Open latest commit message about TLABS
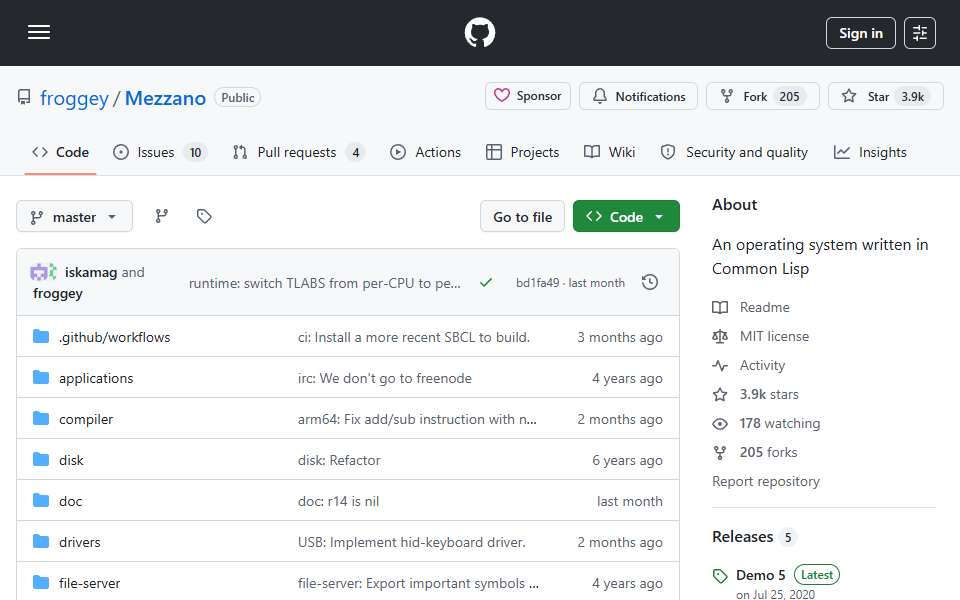Screen dimensions: 960x600 click(324, 283)
